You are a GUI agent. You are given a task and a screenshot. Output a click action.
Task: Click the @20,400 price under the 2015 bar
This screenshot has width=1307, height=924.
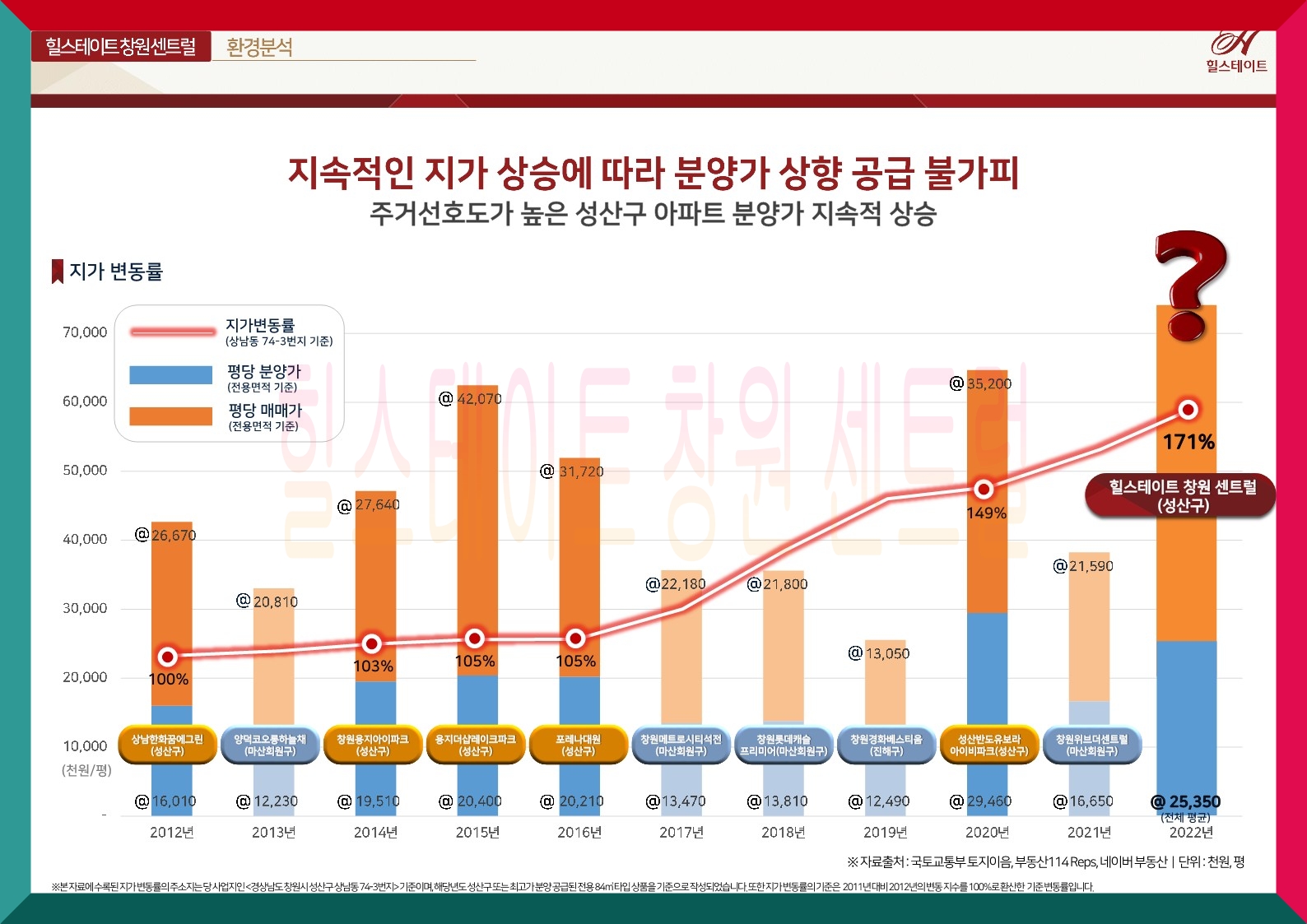pos(471,801)
